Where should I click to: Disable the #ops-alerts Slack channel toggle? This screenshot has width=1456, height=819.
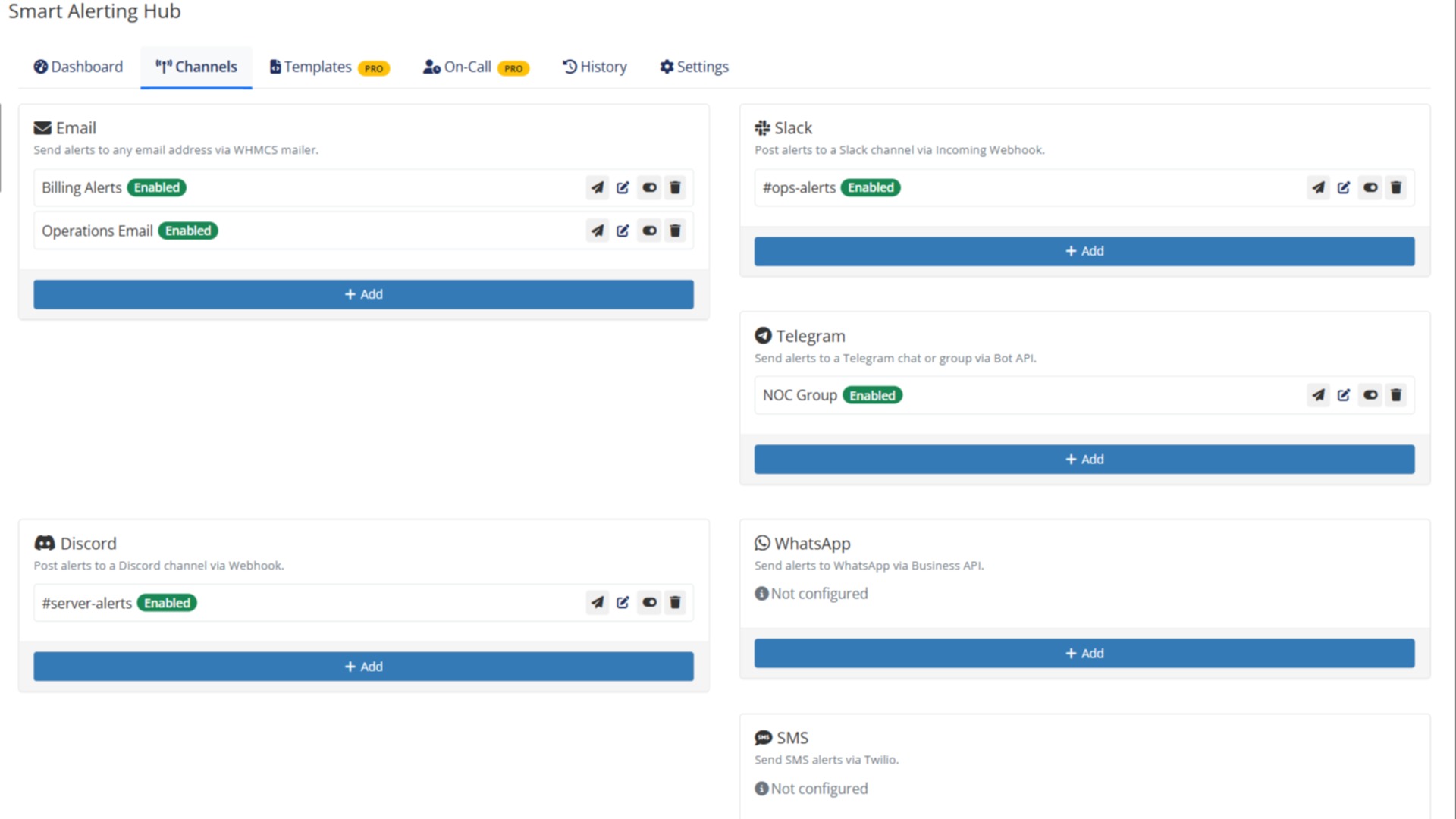click(x=1370, y=187)
